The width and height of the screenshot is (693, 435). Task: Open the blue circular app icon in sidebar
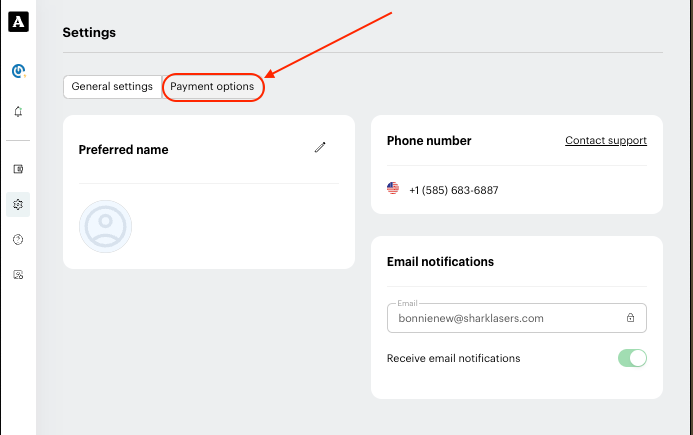tap(18, 71)
